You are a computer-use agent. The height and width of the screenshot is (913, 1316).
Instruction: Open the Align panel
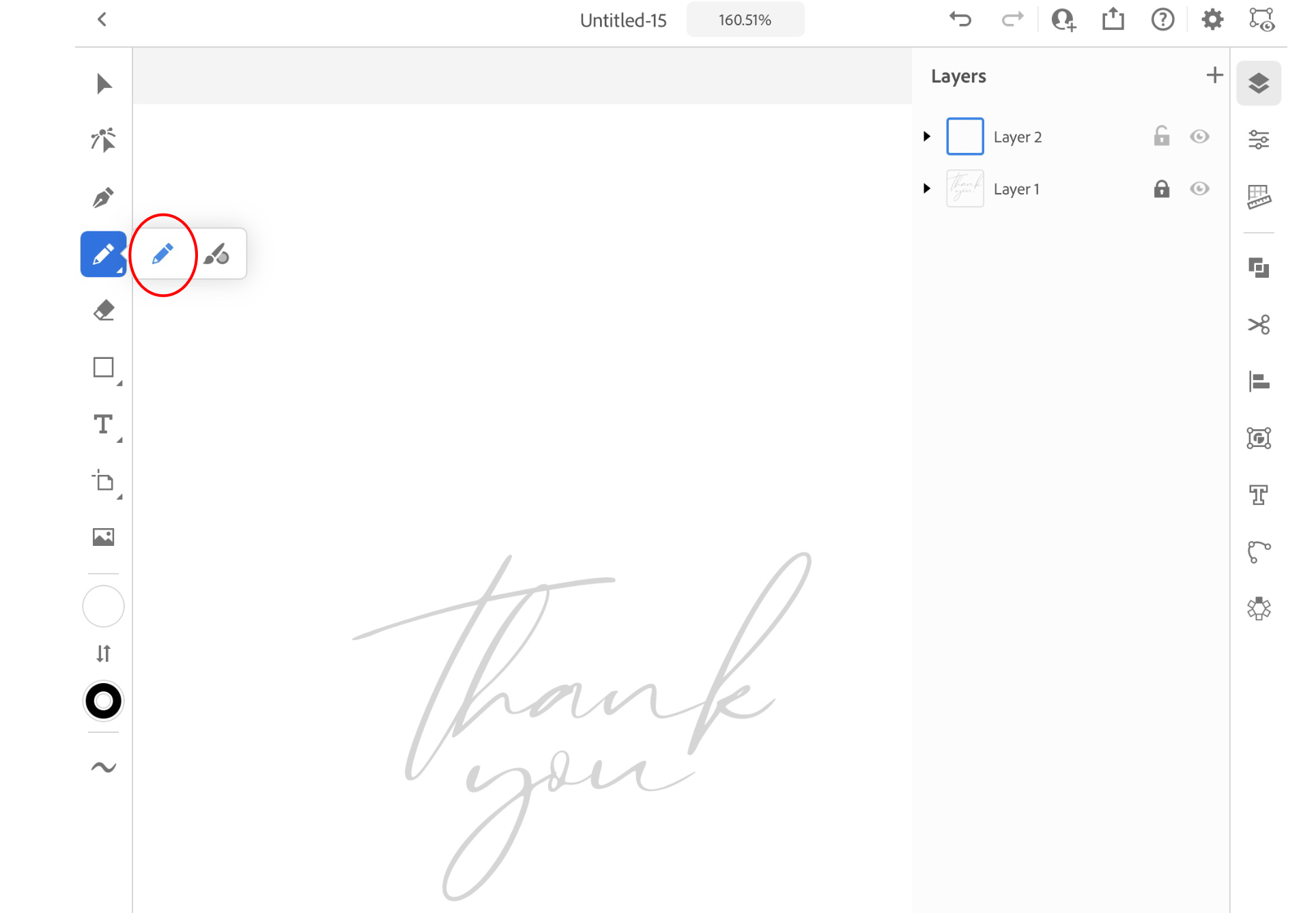click(1258, 381)
